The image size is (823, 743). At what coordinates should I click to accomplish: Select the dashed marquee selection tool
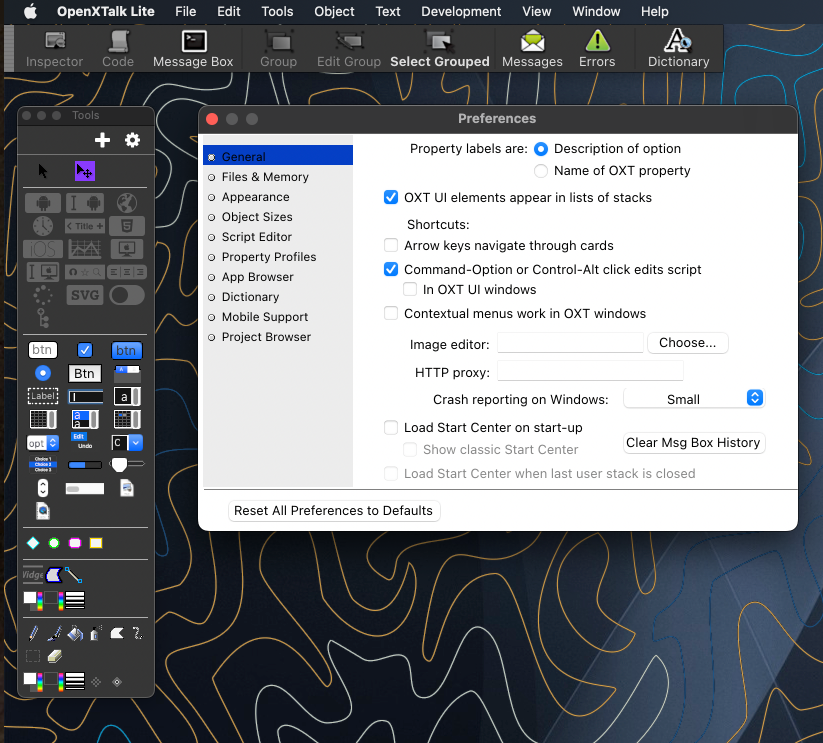click(33, 656)
